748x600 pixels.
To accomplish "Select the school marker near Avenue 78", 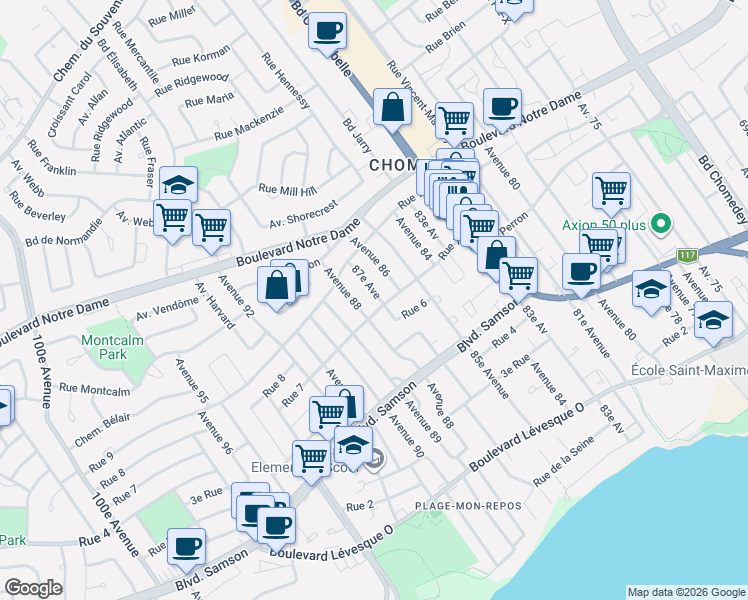I will tap(651, 290).
